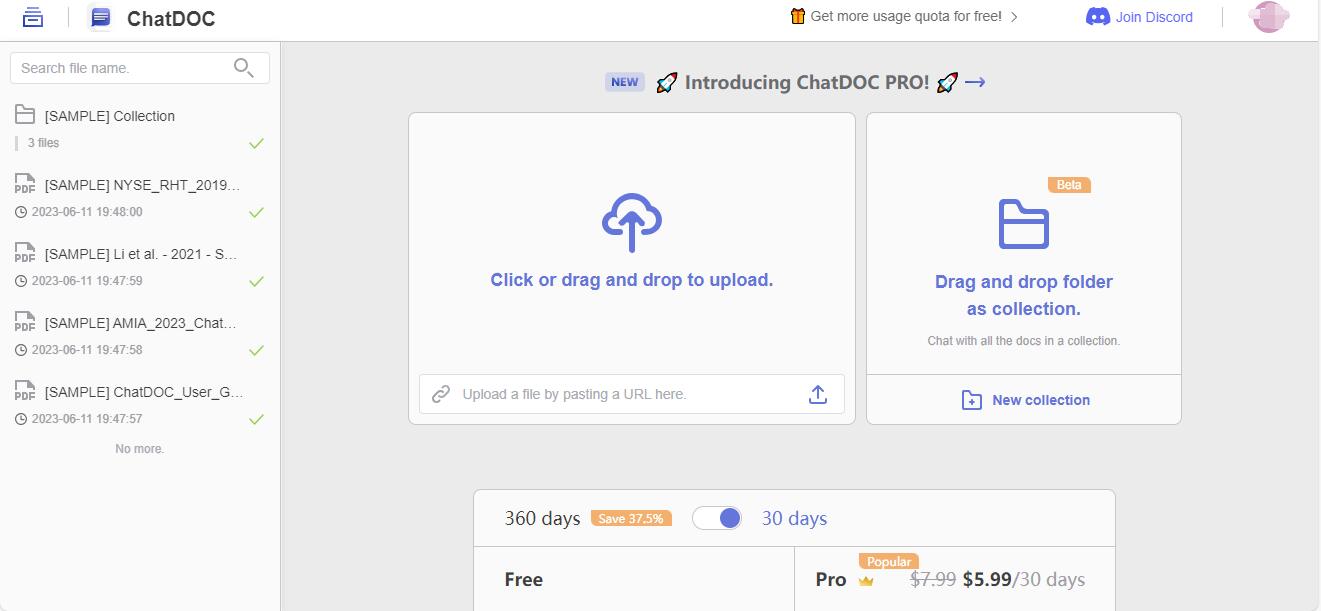
Task: Focus the Search file name field
Action: 140,68
